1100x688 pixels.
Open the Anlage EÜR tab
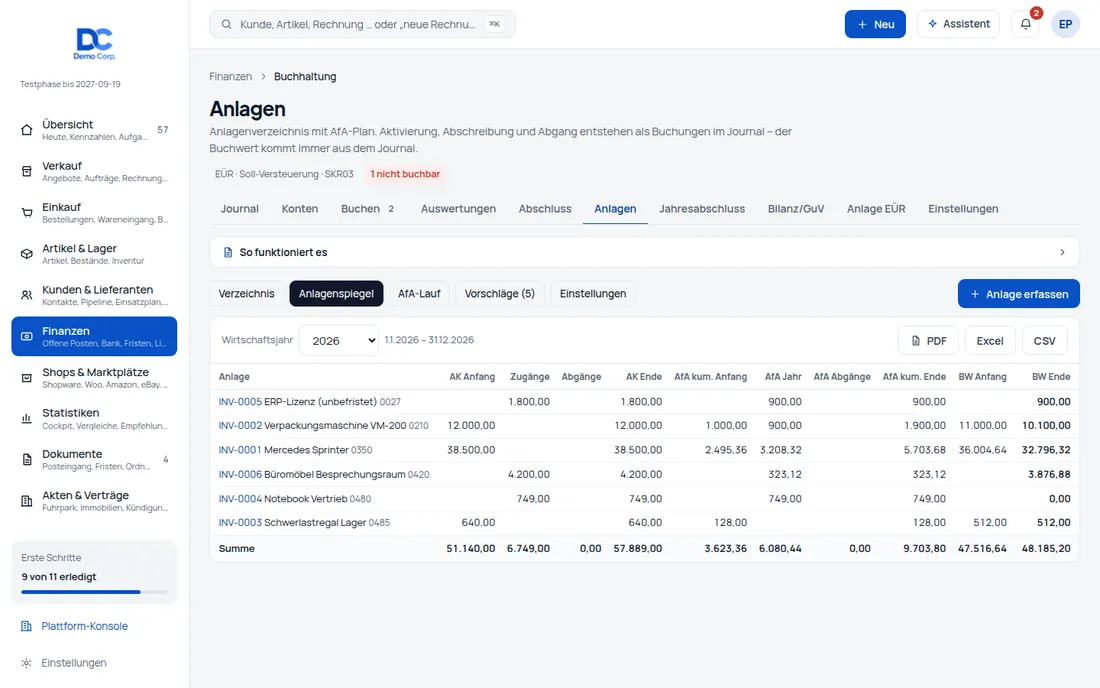point(876,209)
